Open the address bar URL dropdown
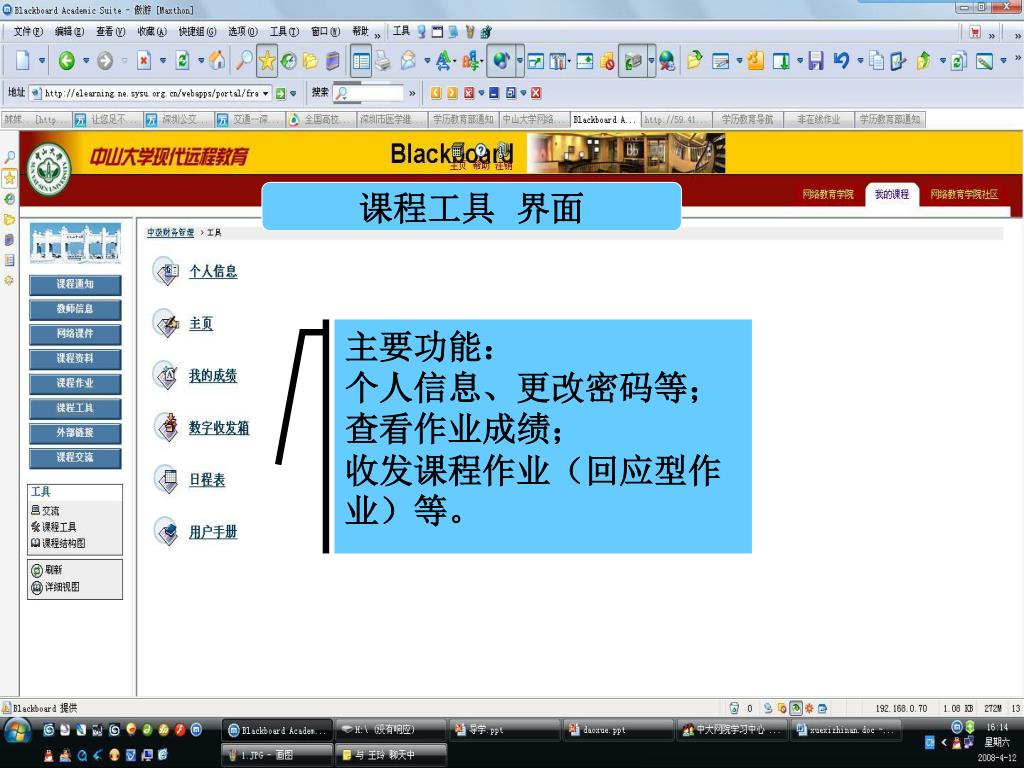 [x=266, y=93]
